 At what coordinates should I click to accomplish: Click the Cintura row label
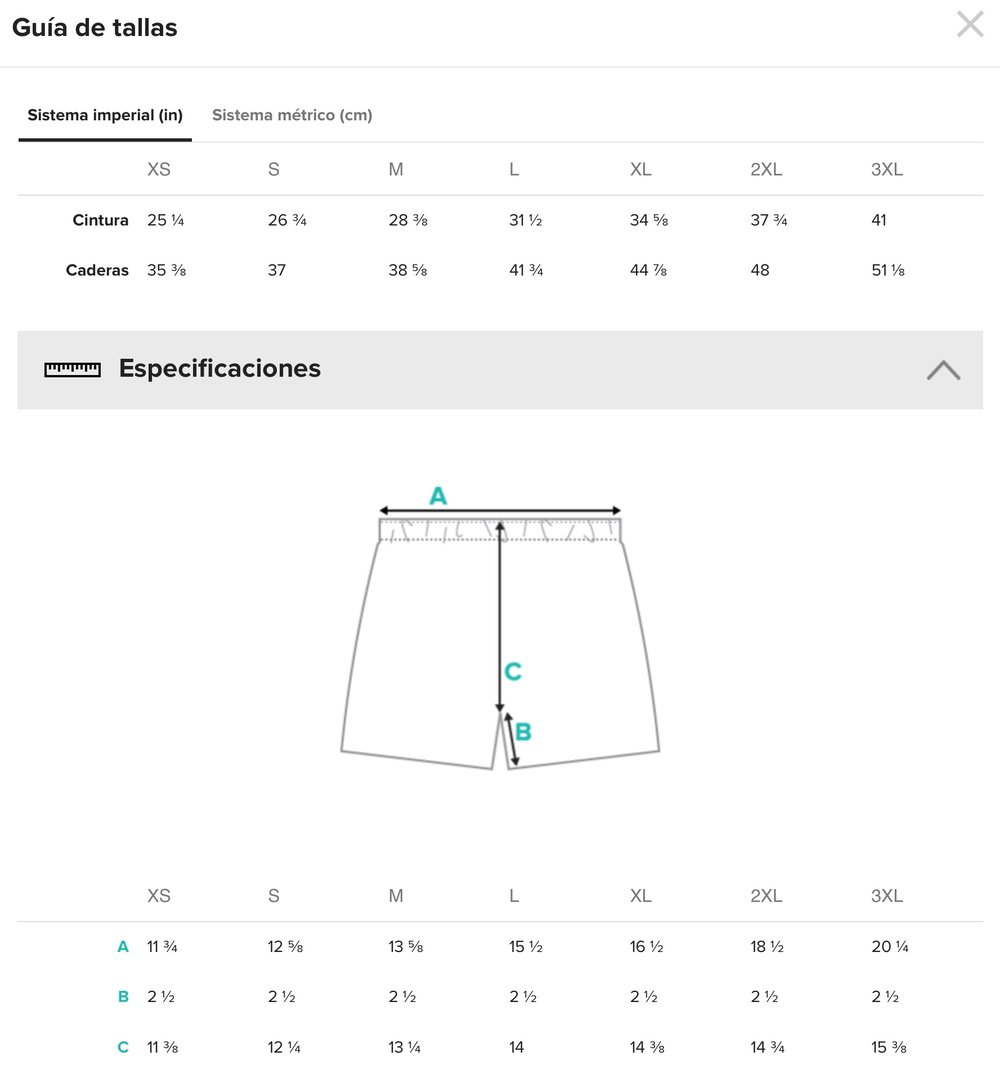pos(101,220)
